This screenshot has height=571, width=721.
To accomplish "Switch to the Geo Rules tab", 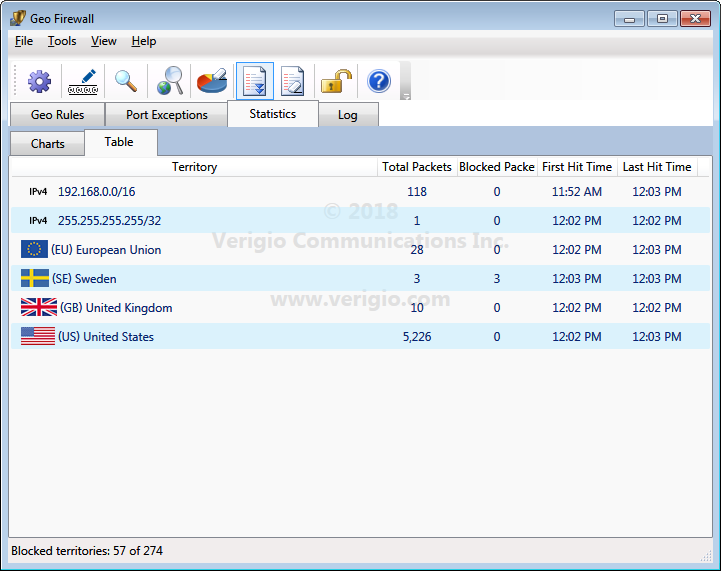I will (x=57, y=114).
